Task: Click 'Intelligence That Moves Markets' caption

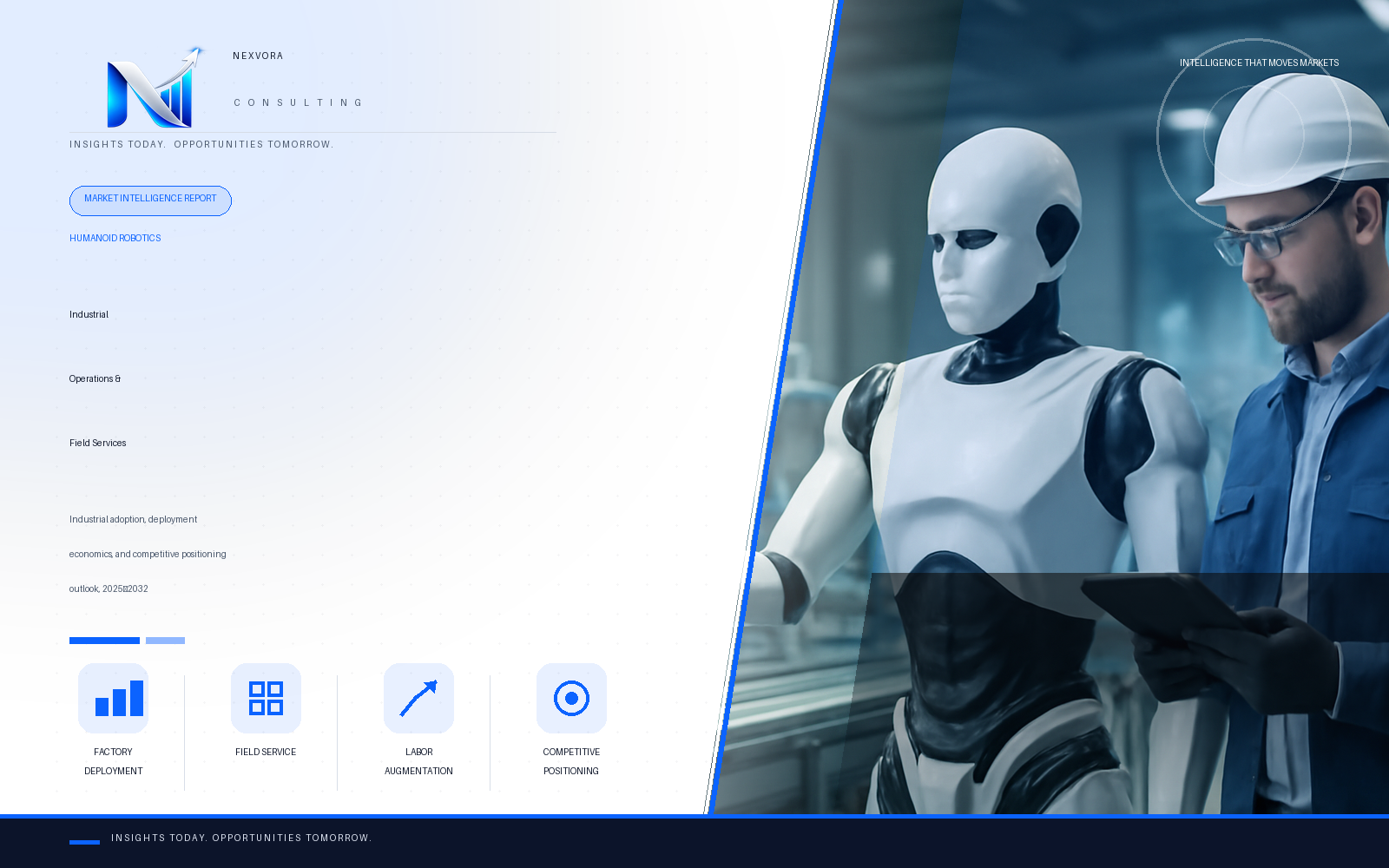Action: tap(1259, 62)
